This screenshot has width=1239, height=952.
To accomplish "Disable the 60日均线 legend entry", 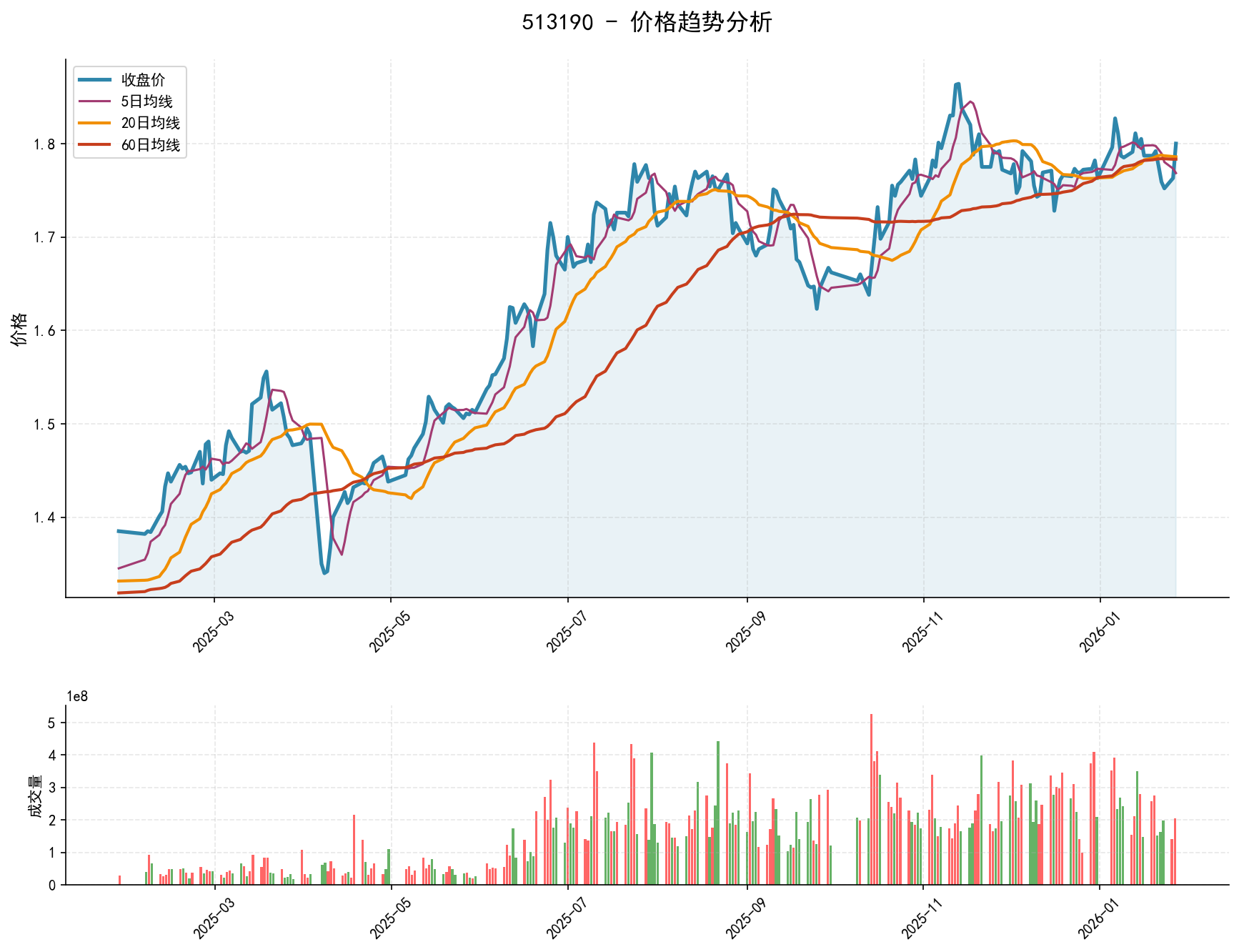I will (x=150, y=143).
